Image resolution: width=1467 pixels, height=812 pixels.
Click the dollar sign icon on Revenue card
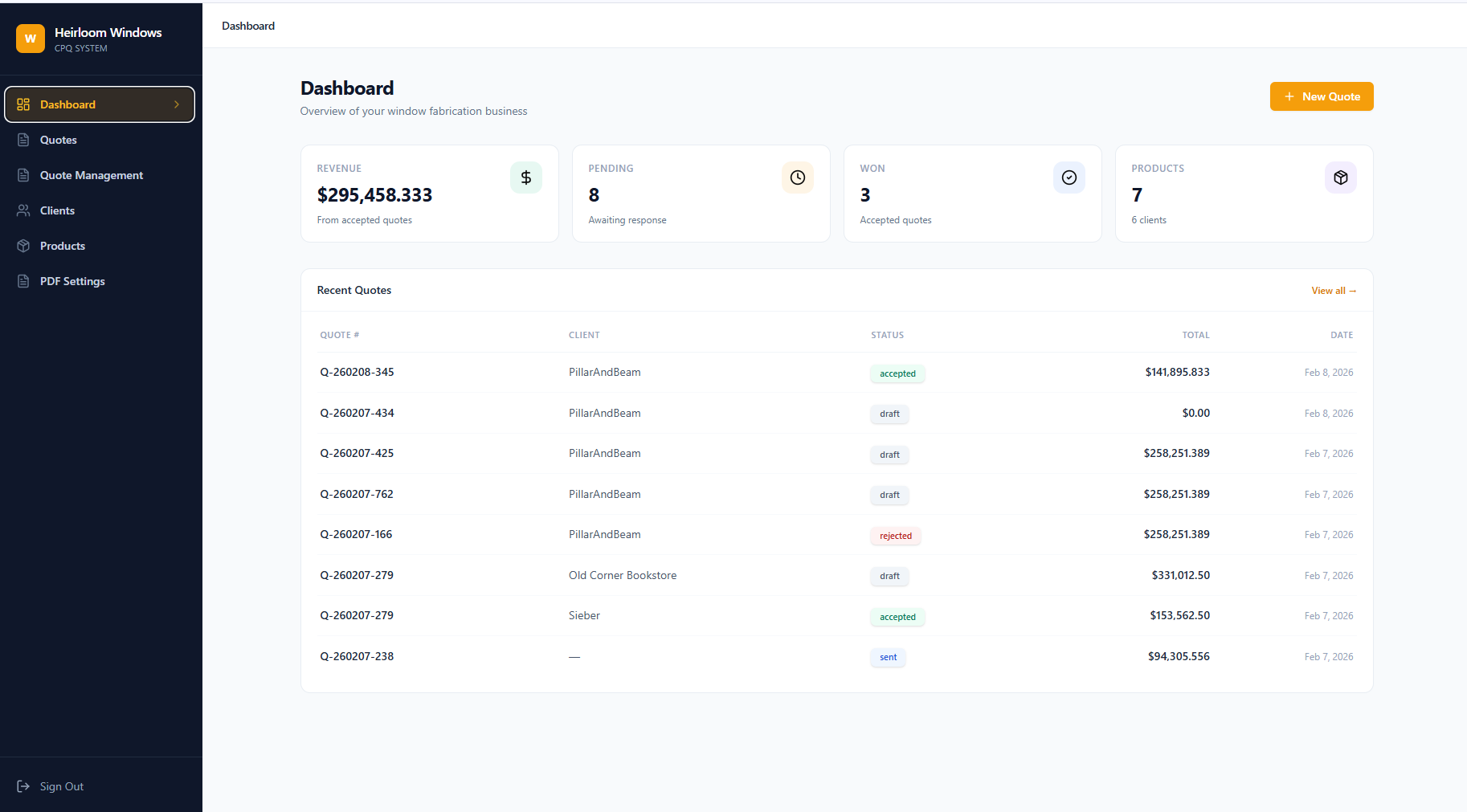526,177
